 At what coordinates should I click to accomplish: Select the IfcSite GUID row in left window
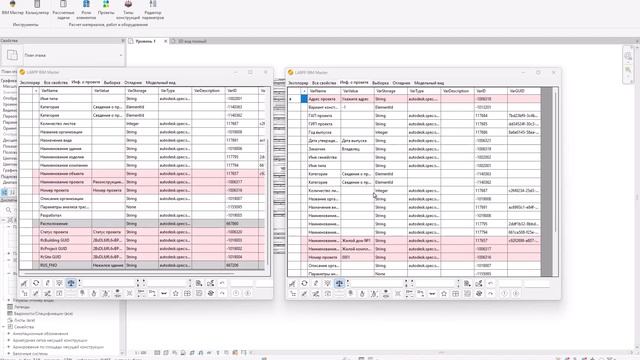[x=149, y=257]
